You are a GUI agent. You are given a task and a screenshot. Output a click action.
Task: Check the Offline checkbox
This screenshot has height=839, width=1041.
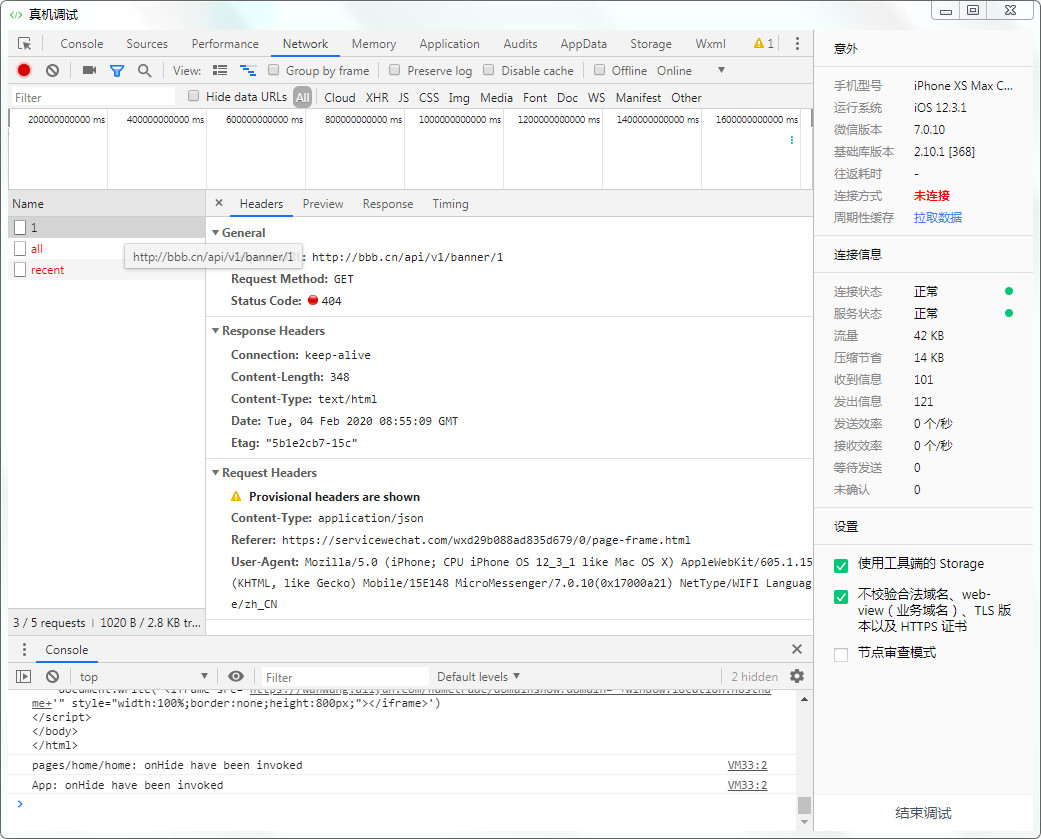click(x=600, y=70)
